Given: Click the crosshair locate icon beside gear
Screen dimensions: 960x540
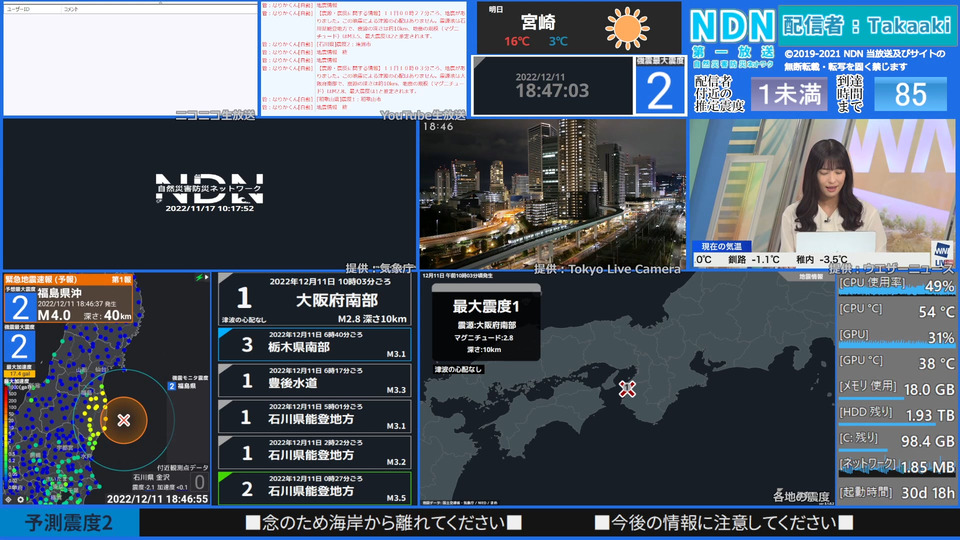Looking at the screenshot, I should [9, 500].
